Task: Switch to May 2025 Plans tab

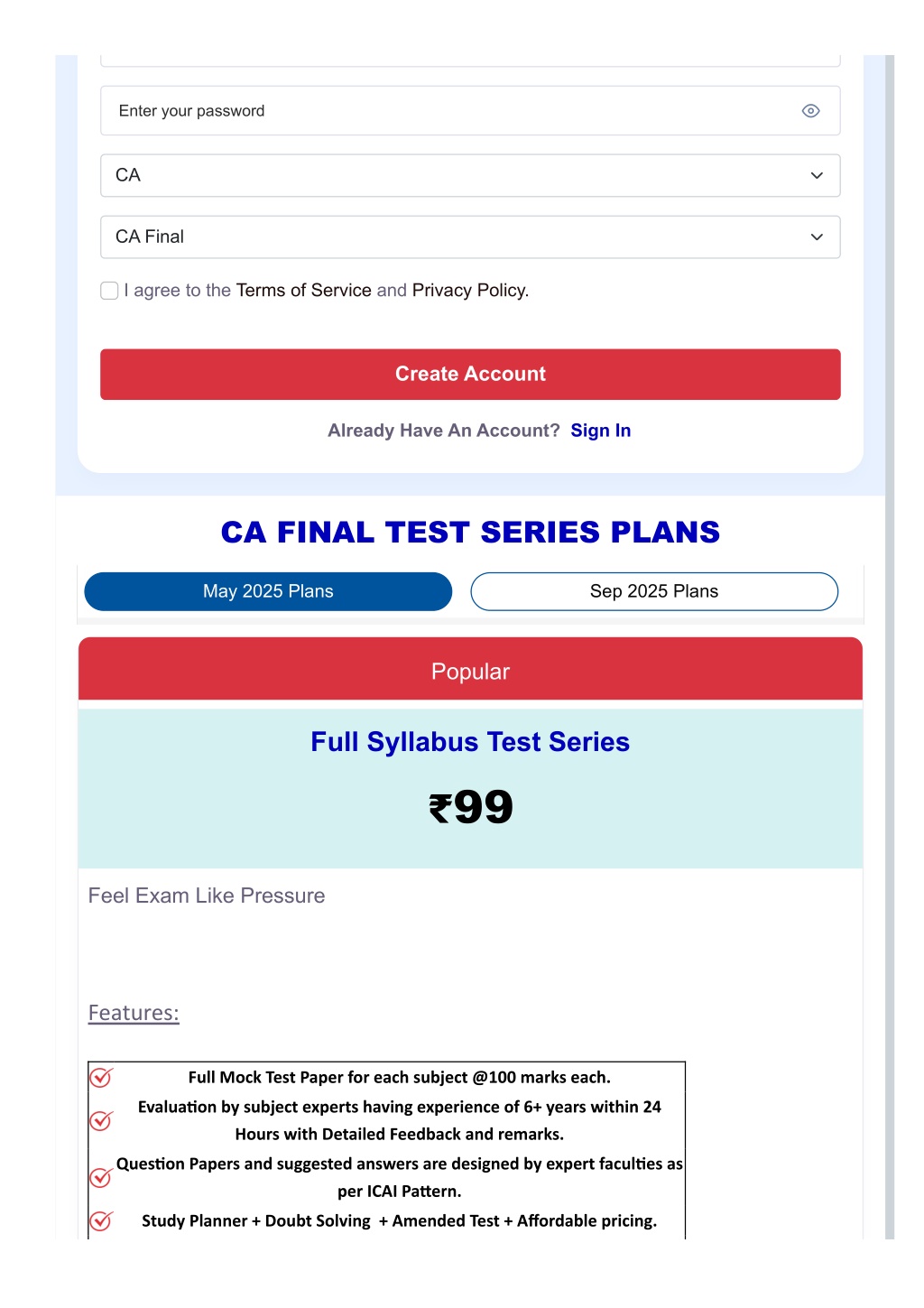Action: pos(268,591)
